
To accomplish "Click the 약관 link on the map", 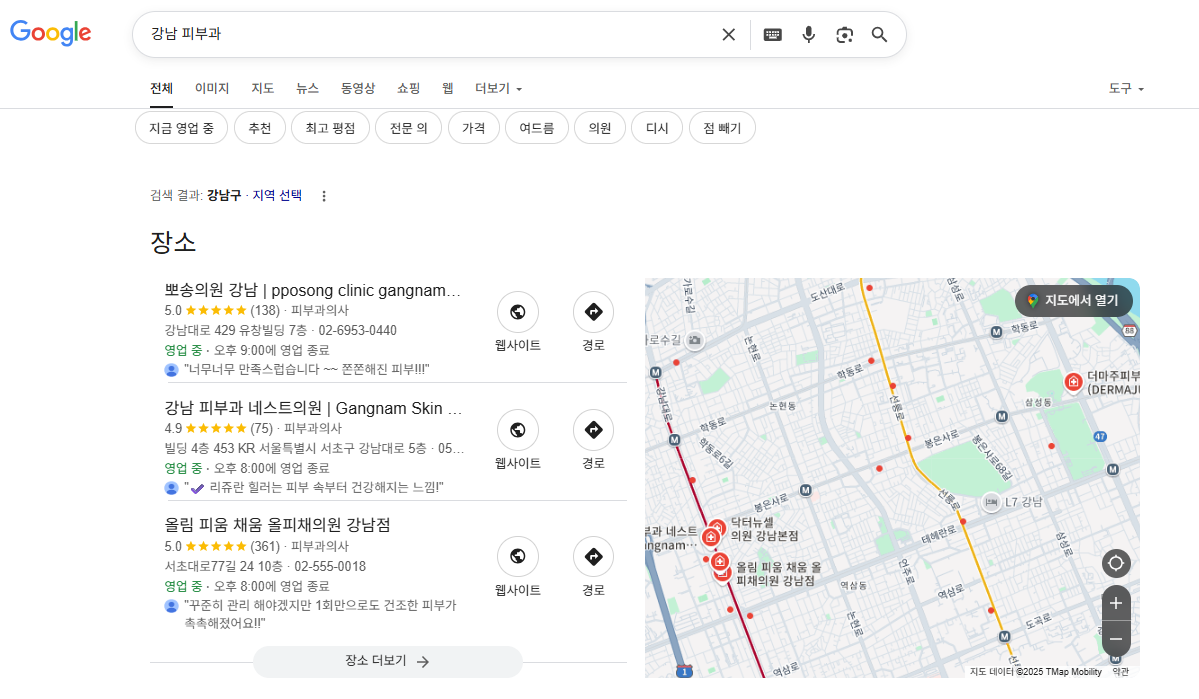I will (x=1120, y=672).
